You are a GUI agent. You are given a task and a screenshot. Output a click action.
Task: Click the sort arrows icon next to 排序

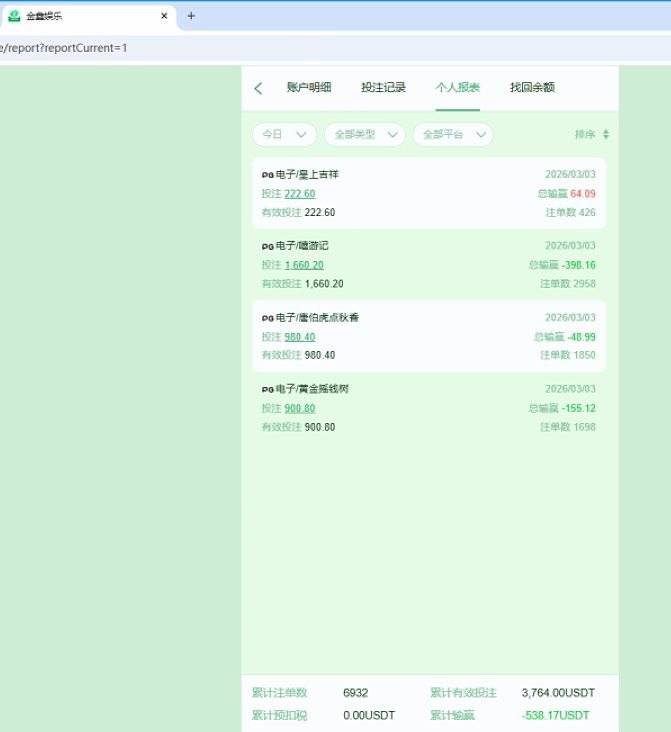point(606,134)
